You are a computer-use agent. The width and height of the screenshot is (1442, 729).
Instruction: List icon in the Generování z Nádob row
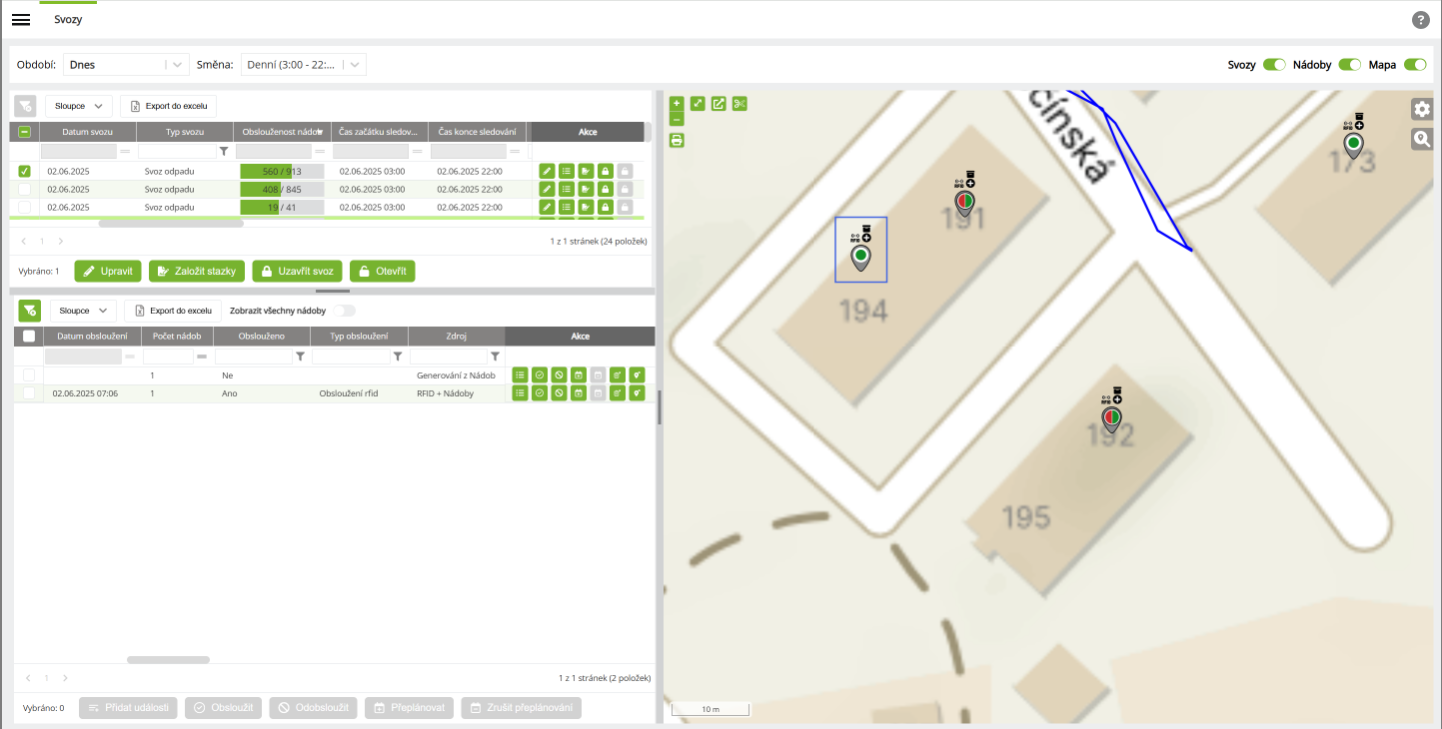coord(520,375)
